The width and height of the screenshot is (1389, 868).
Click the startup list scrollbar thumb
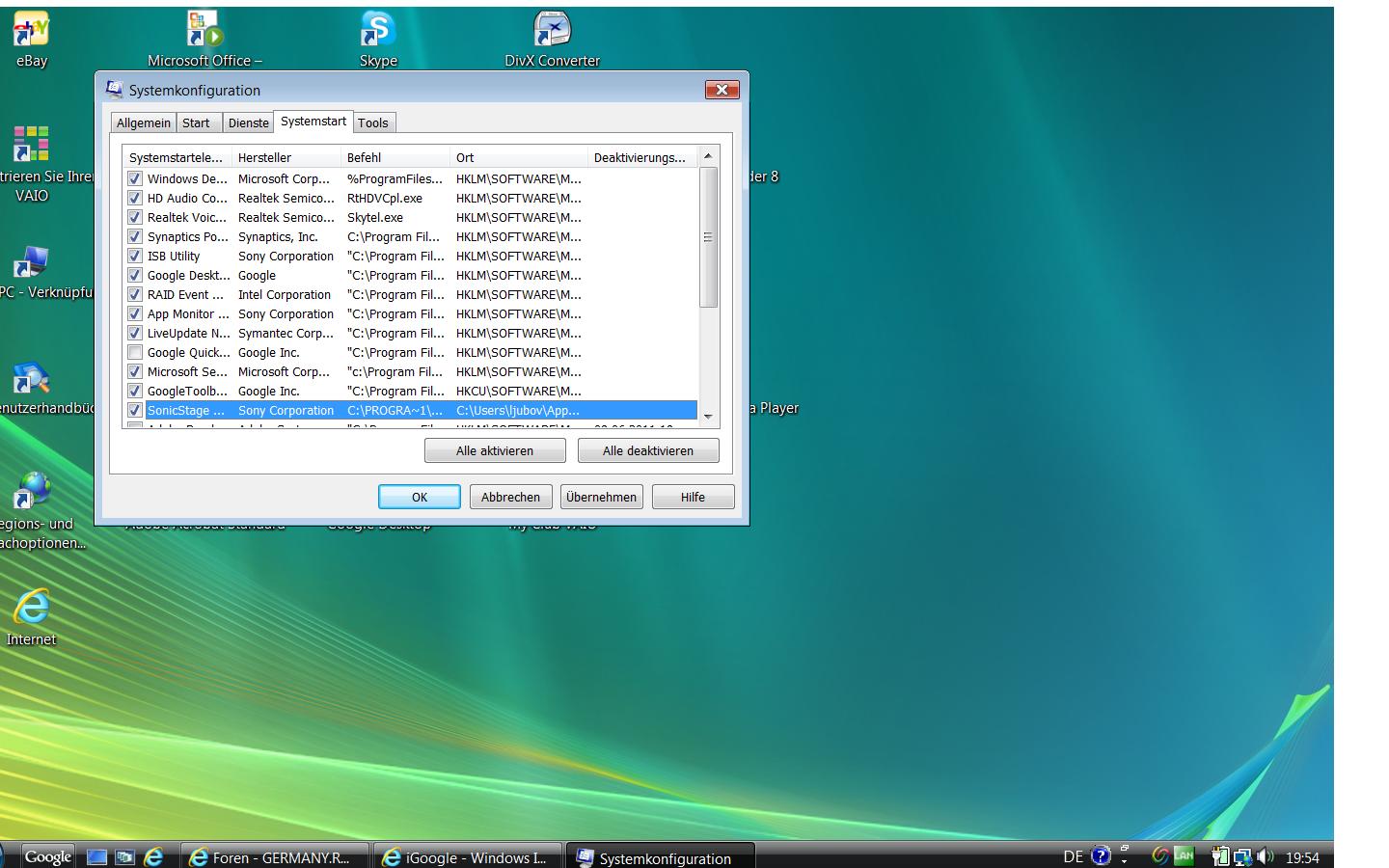coord(708,237)
